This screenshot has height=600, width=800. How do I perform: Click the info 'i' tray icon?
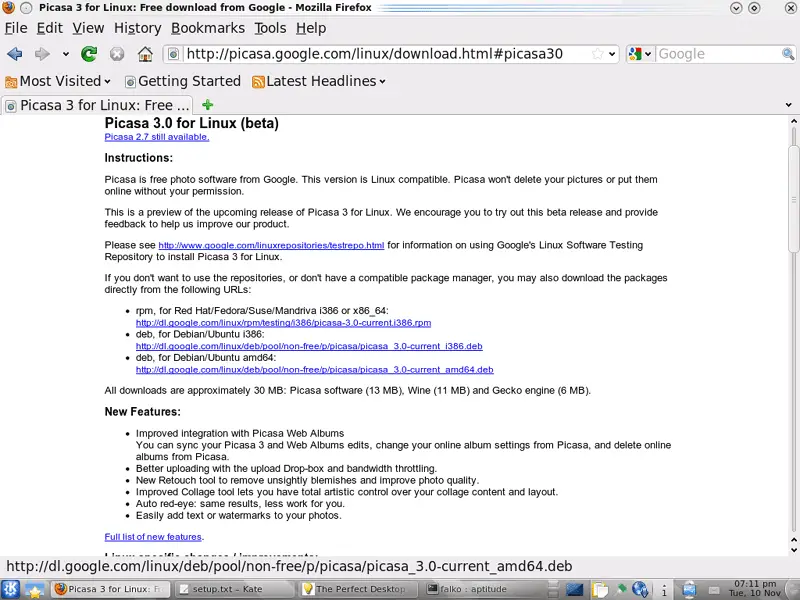pos(664,590)
